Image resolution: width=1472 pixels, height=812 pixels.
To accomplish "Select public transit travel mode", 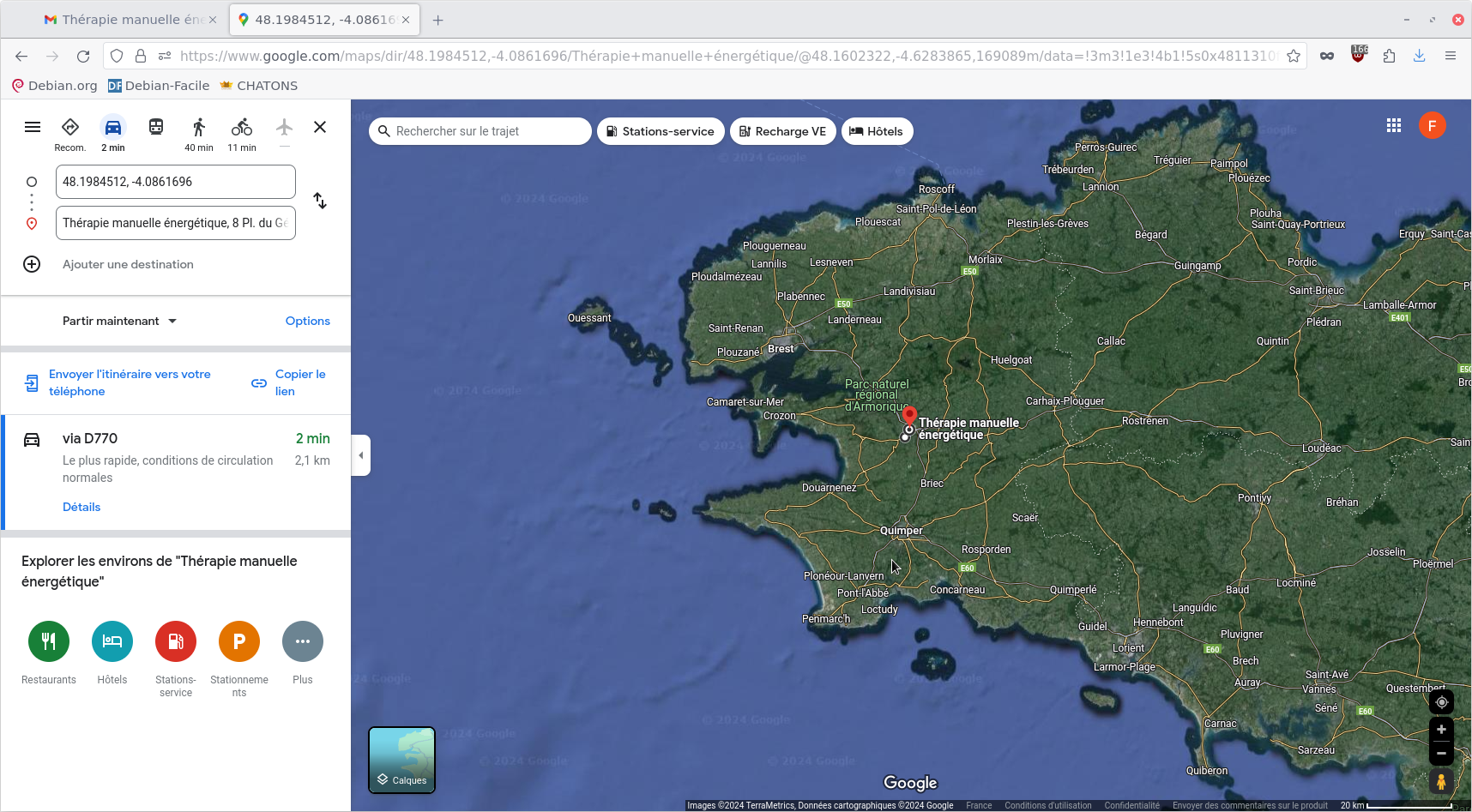I will tap(156, 127).
